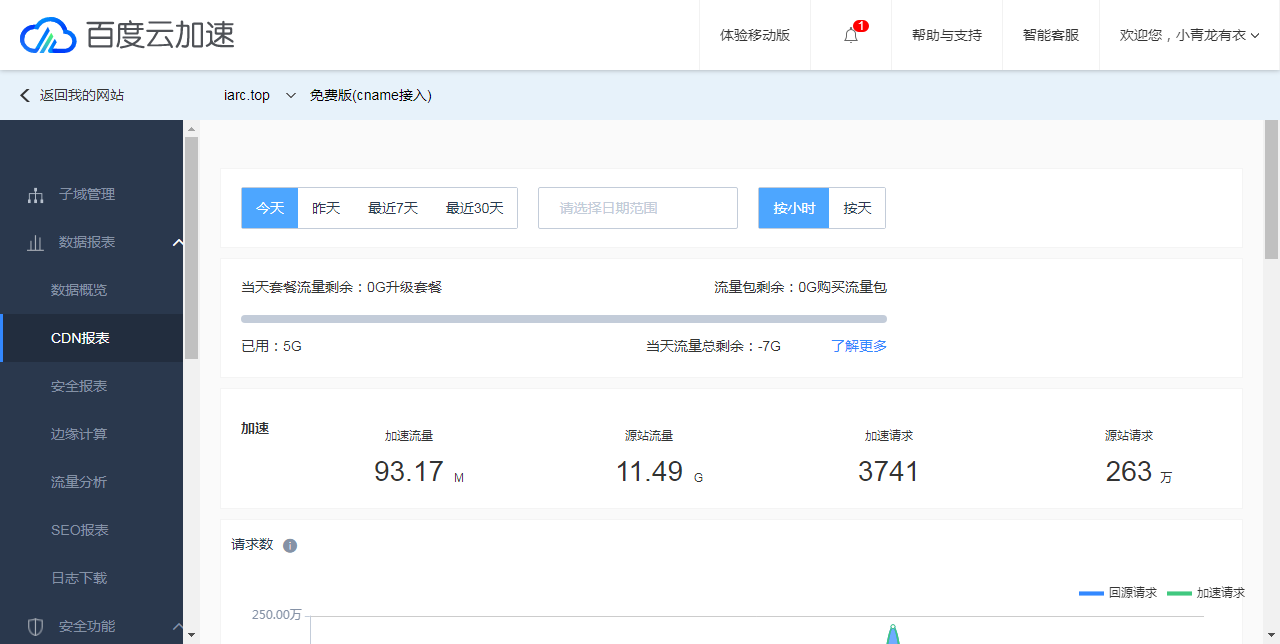Click the date range input field
The width and height of the screenshot is (1280, 644).
pos(638,208)
